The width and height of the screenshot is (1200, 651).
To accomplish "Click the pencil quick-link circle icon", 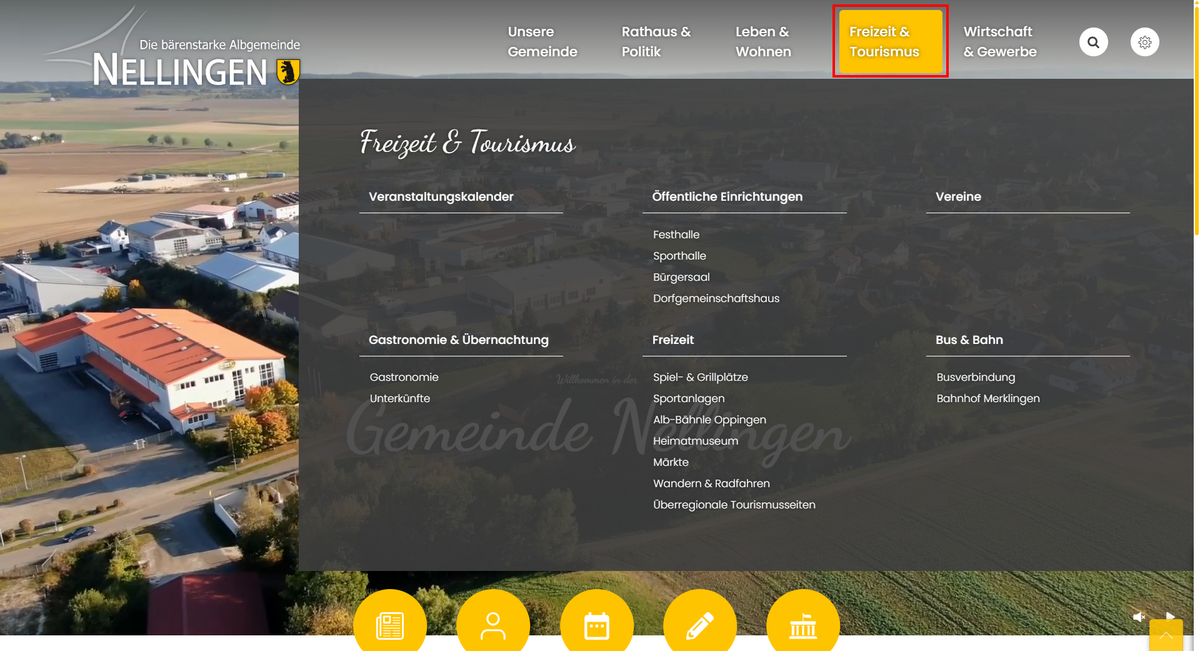I will coord(700,626).
